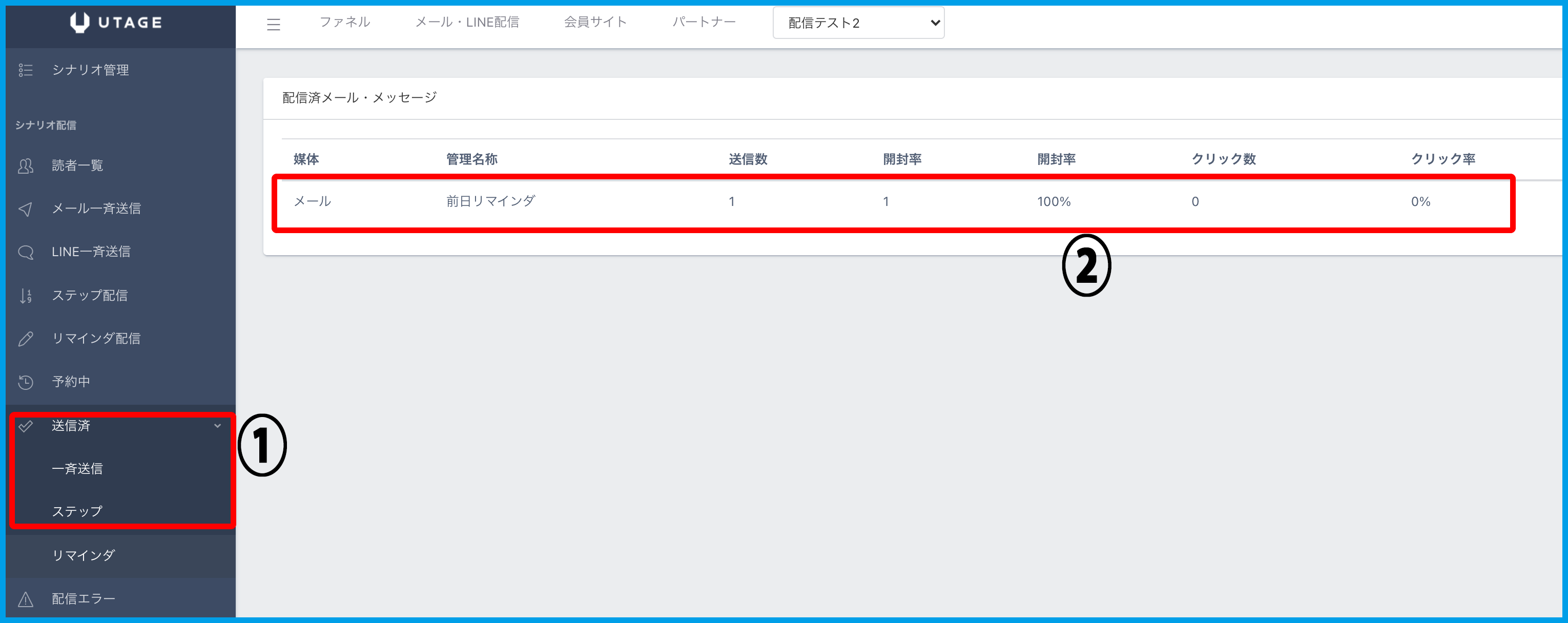Click the 送信済 checkmark icon
The width and height of the screenshot is (1568, 623).
tap(26, 426)
